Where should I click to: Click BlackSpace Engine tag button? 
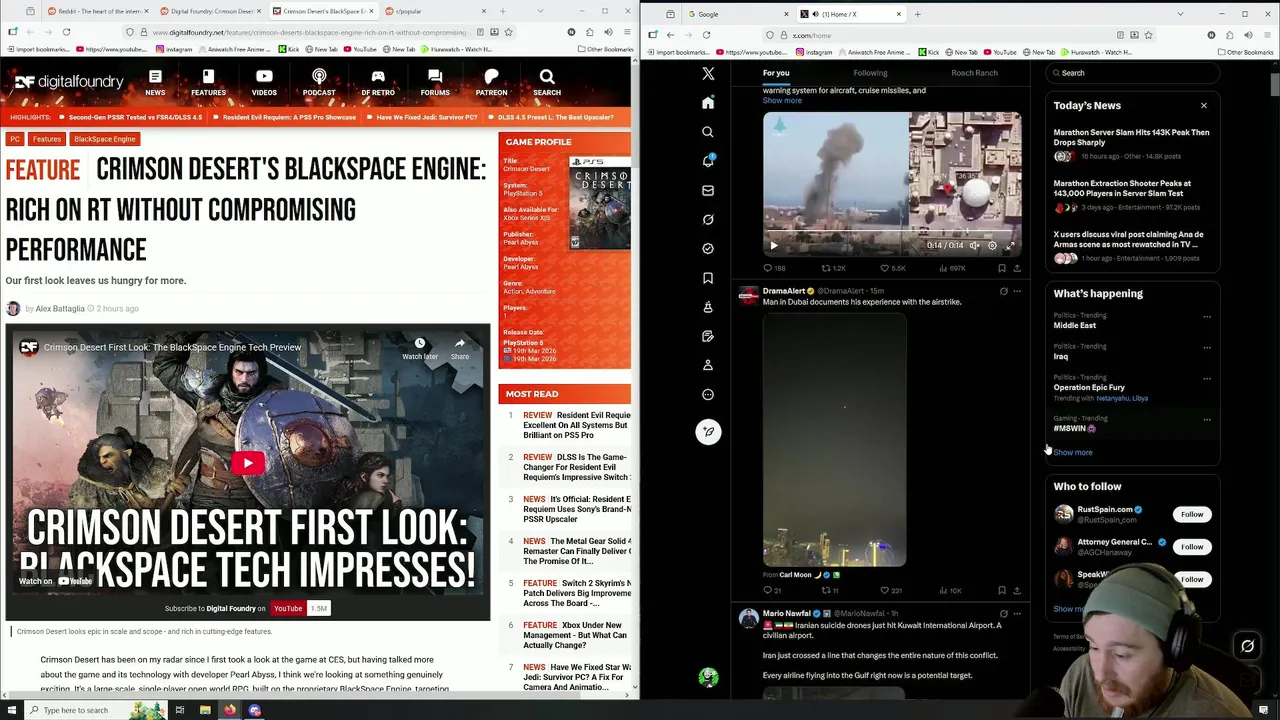104,139
